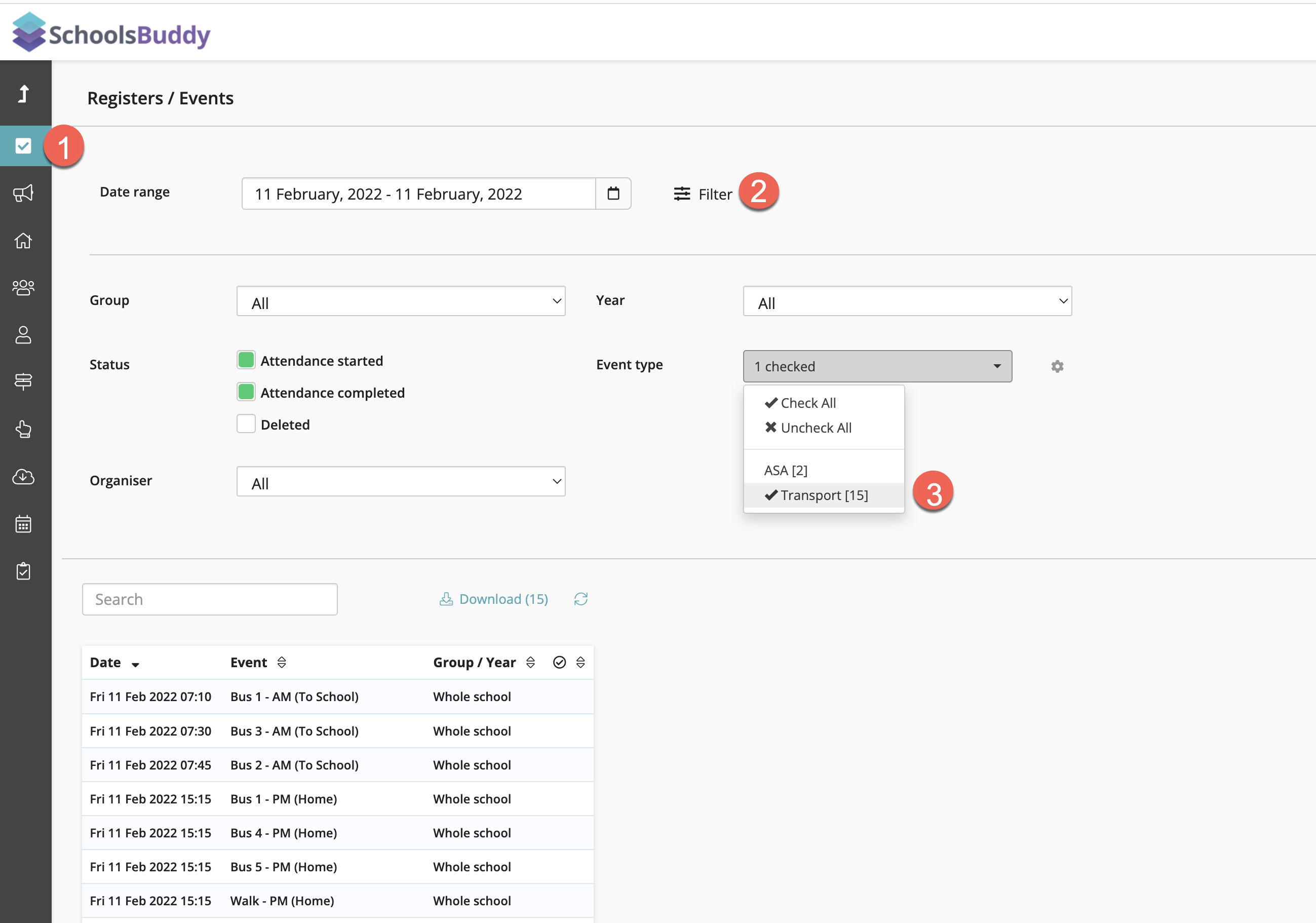Open the clipboard check sidebar icon

(x=23, y=571)
